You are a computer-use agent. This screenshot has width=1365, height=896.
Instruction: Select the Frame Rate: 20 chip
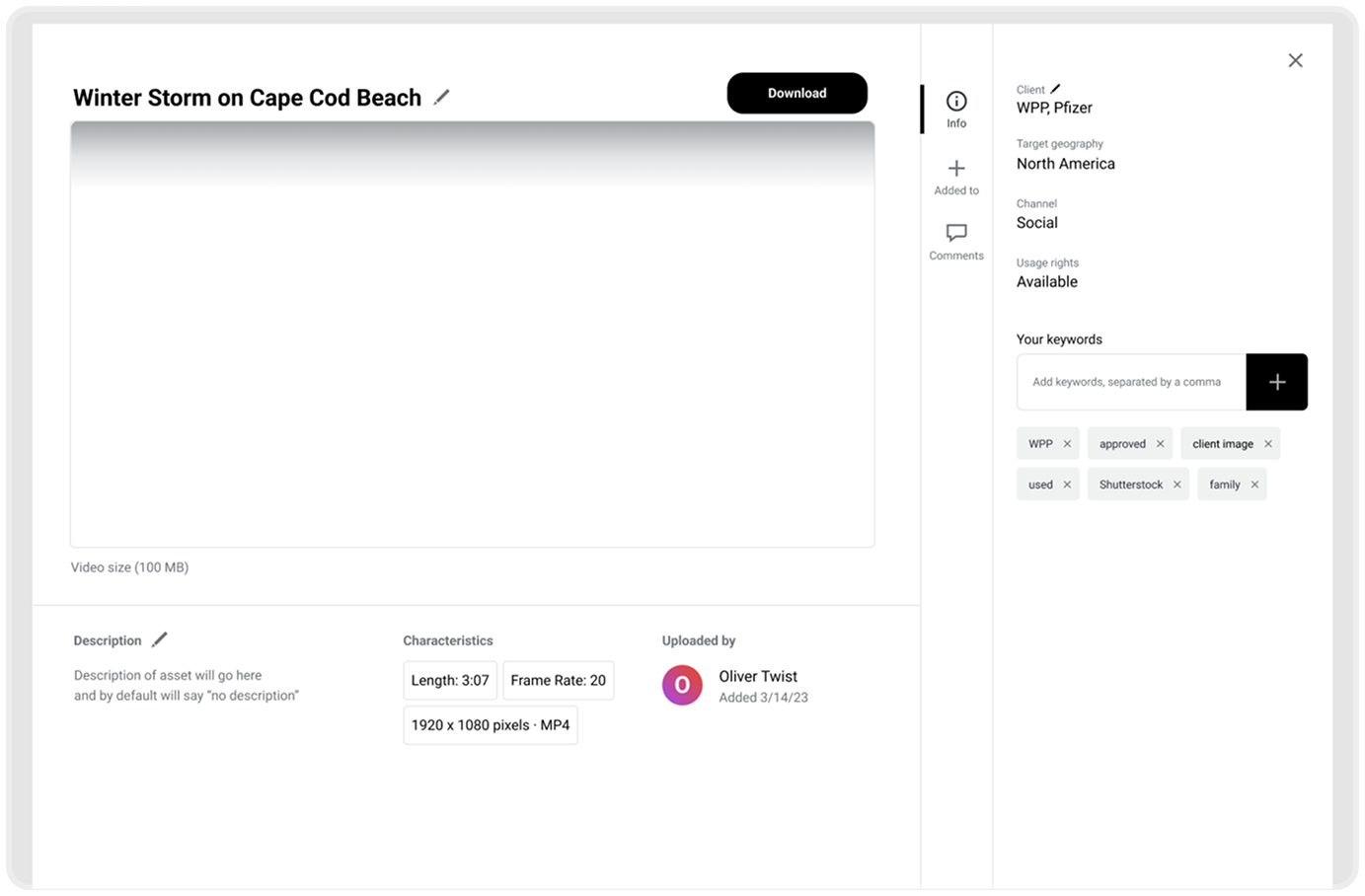tap(558, 681)
